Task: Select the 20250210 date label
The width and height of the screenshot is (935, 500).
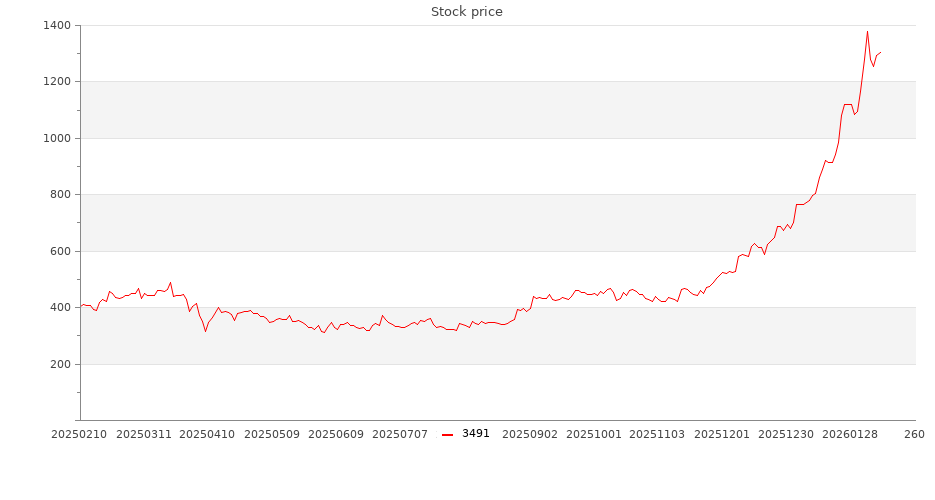Action: [79, 435]
